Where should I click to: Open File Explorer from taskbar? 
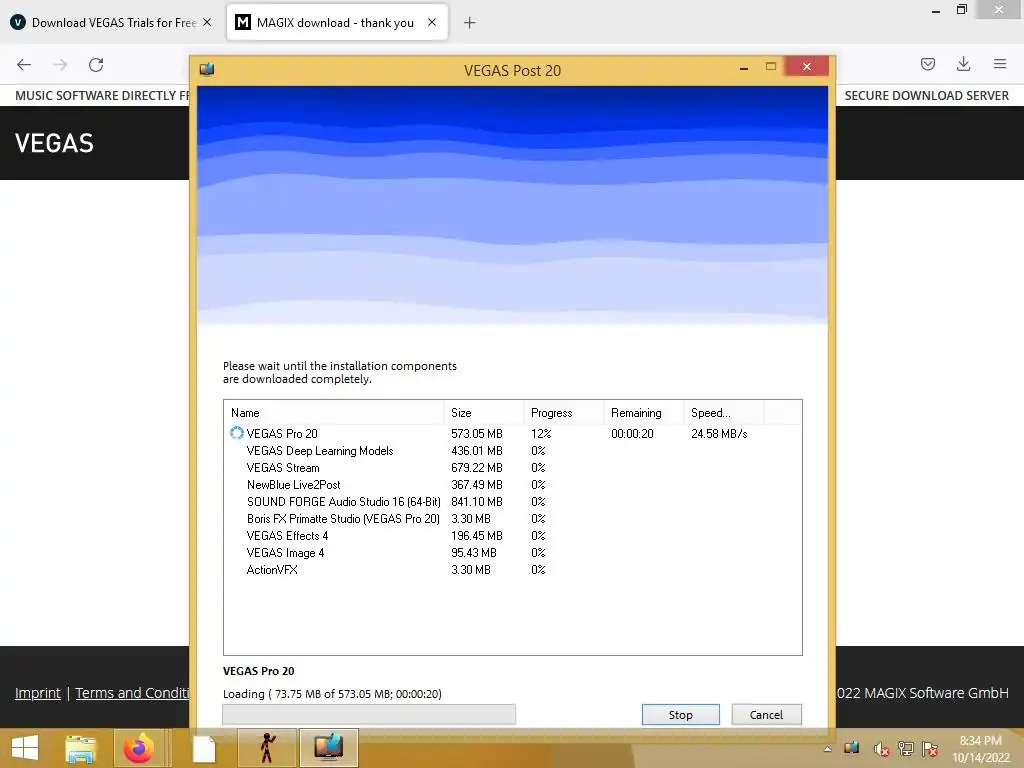[80, 748]
